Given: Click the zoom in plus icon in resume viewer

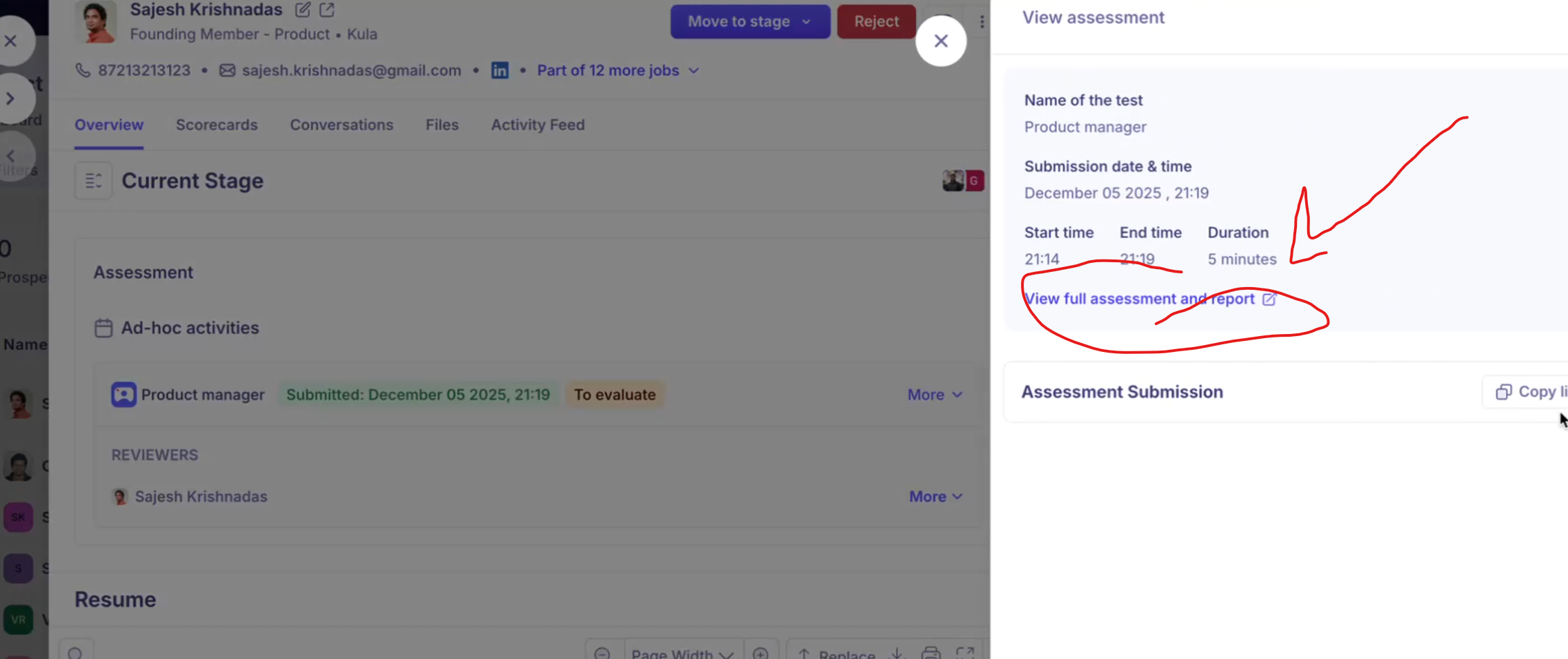Looking at the screenshot, I should 760,653.
